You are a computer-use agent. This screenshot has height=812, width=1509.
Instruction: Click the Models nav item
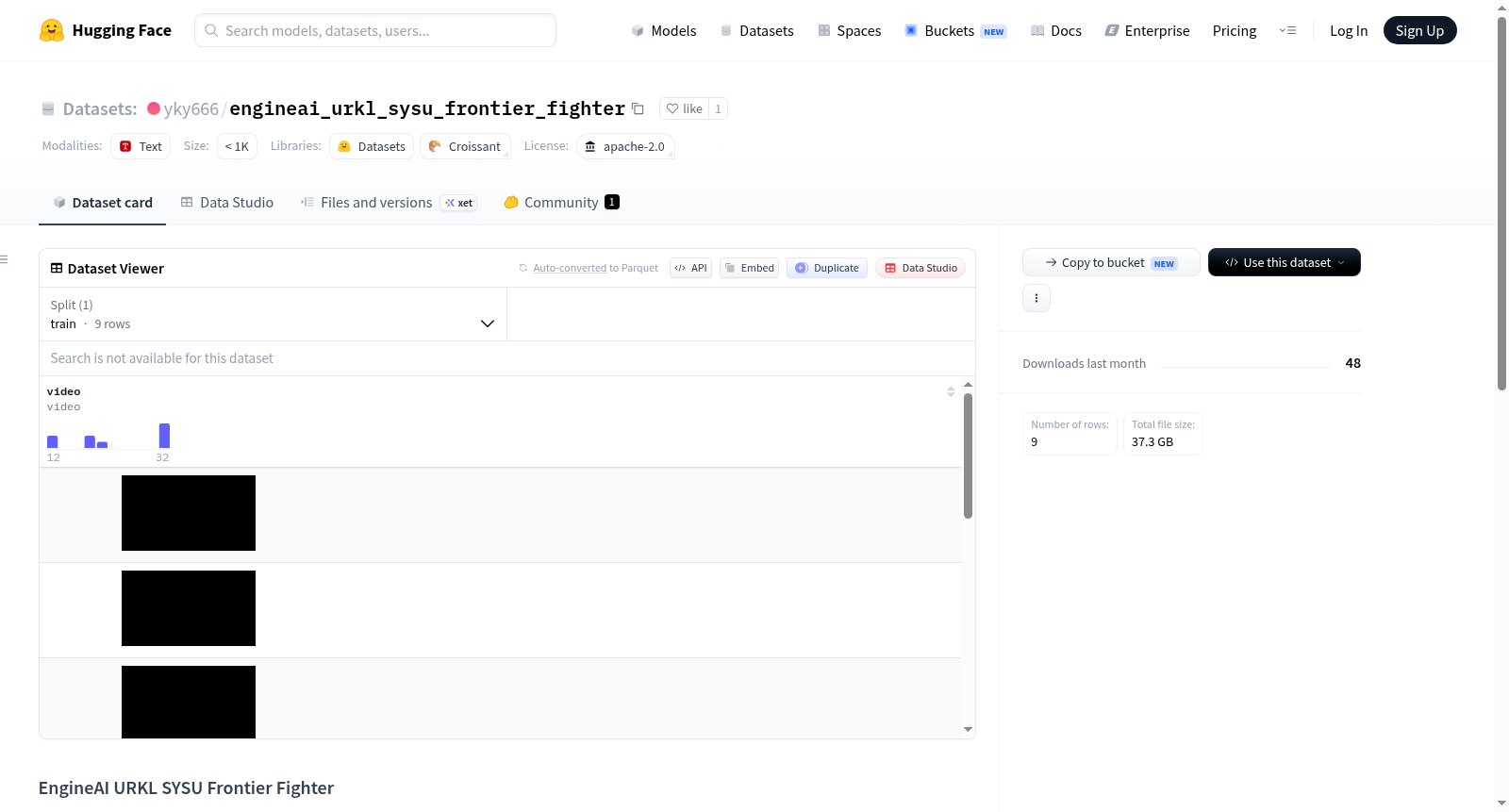(x=664, y=30)
